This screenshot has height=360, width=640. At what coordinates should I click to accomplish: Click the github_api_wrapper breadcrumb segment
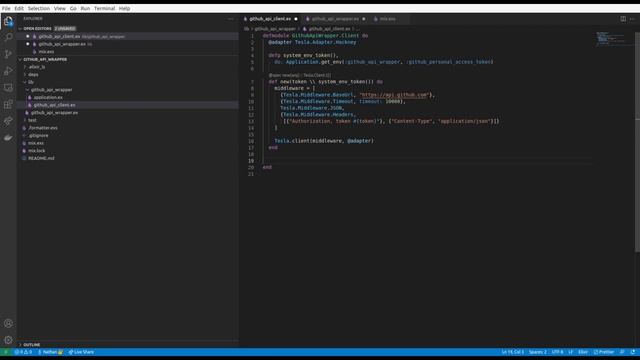[x=275, y=29]
